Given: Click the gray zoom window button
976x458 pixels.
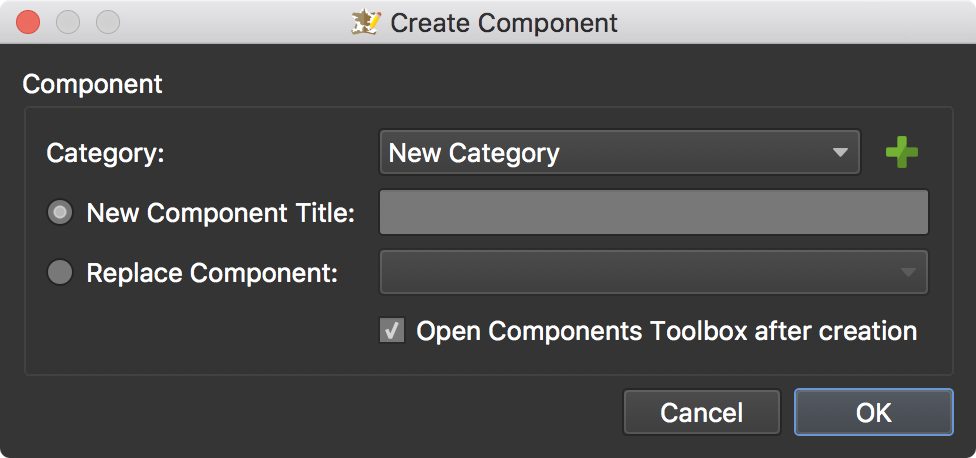Looking at the screenshot, I should 108,23.
